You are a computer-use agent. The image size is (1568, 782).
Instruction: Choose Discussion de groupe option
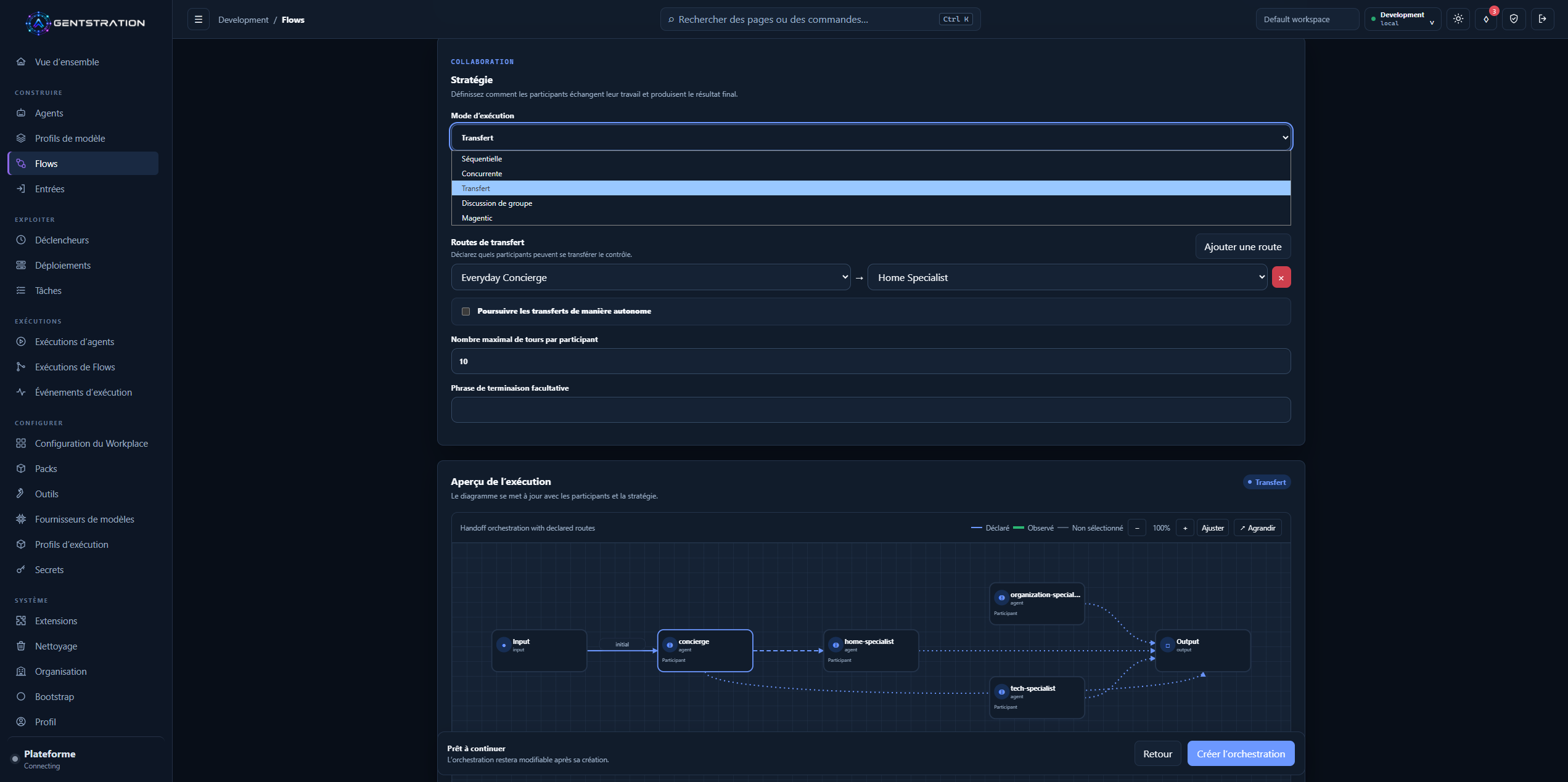871,203
